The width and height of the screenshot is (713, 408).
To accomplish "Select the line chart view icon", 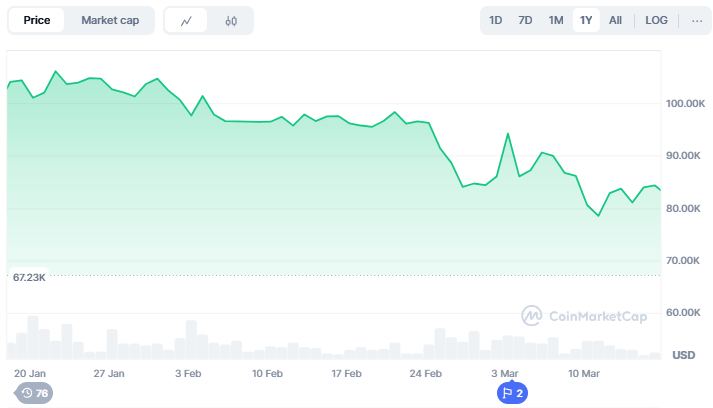I will tap(186, 21).
